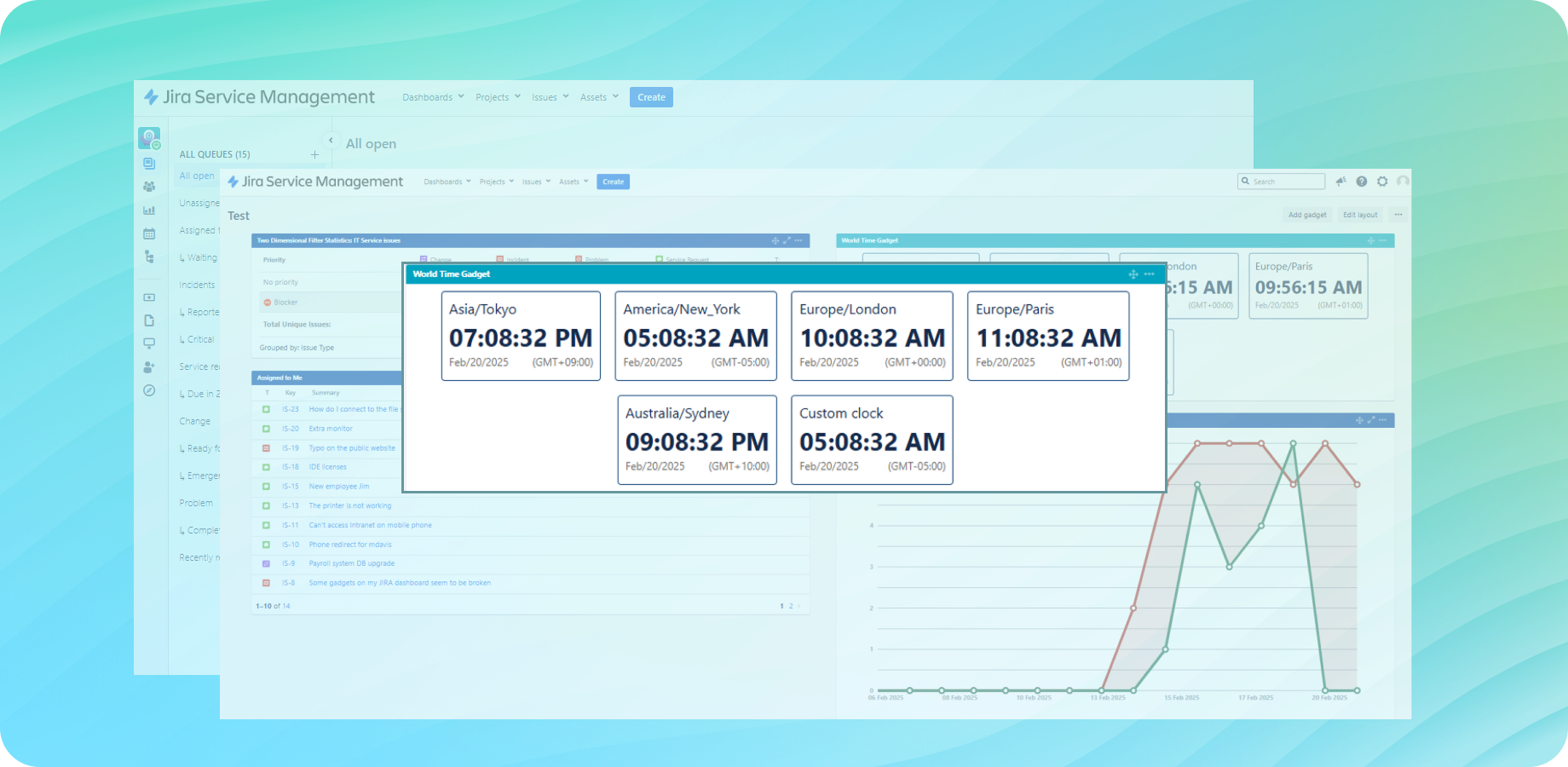
Task: Click the Summary column header
Action: coord(326,393)
